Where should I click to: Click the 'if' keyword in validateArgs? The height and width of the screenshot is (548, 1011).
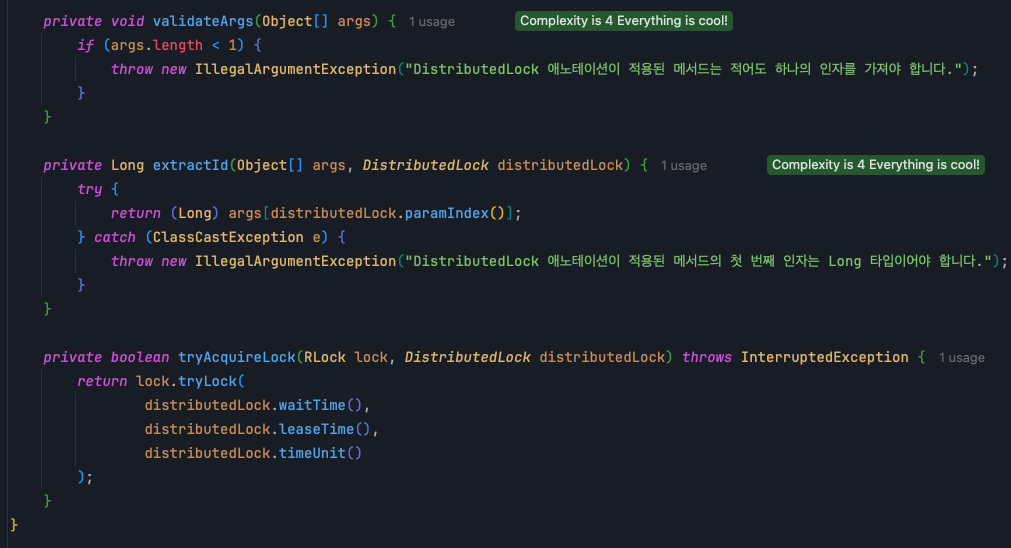[86, 45]
